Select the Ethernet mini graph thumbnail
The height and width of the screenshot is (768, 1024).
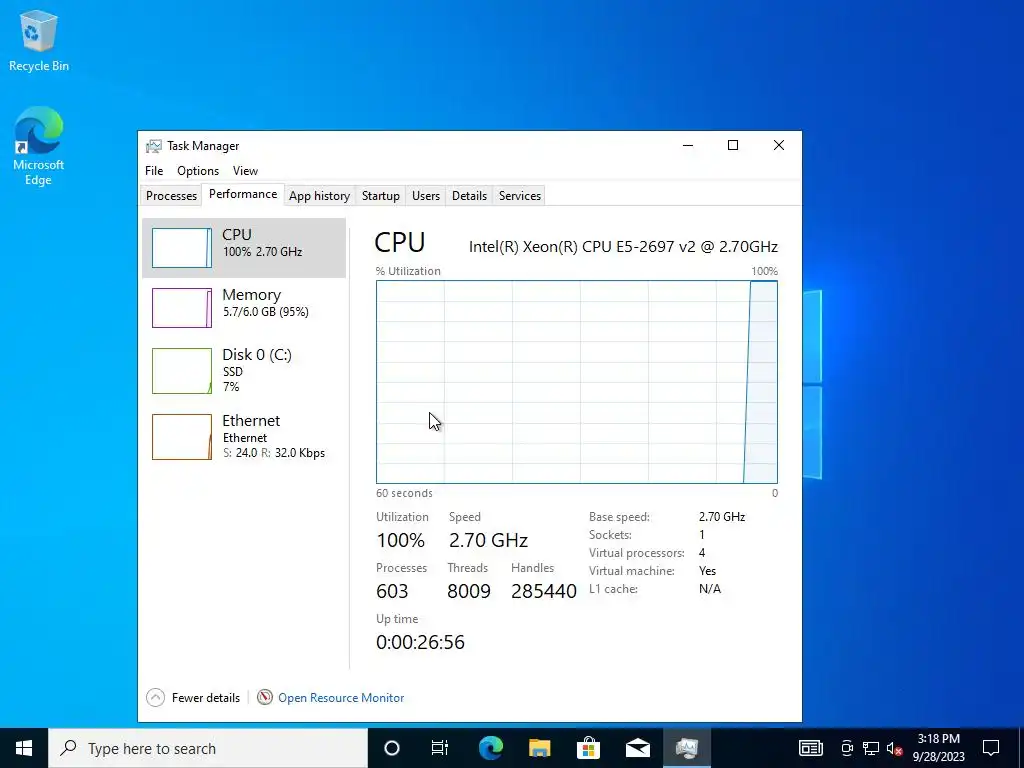pyautogui.click(x=182, y=437)
